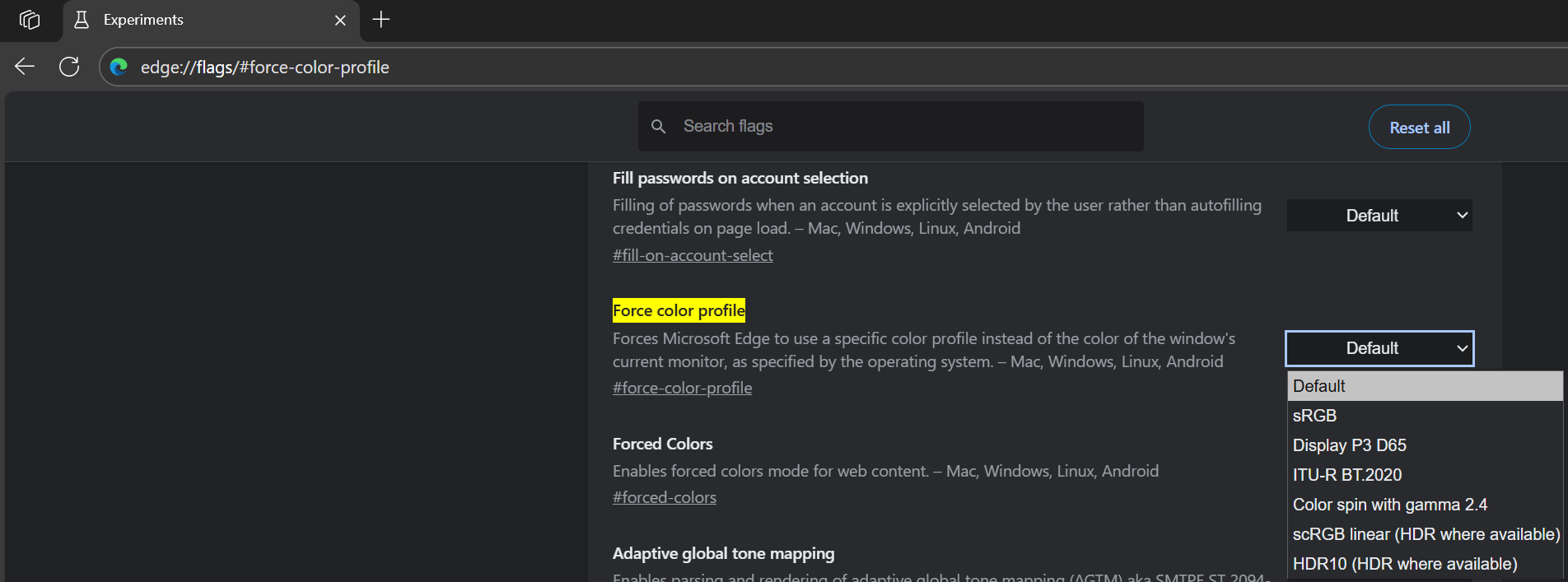Click the refresh page icon

69,67
